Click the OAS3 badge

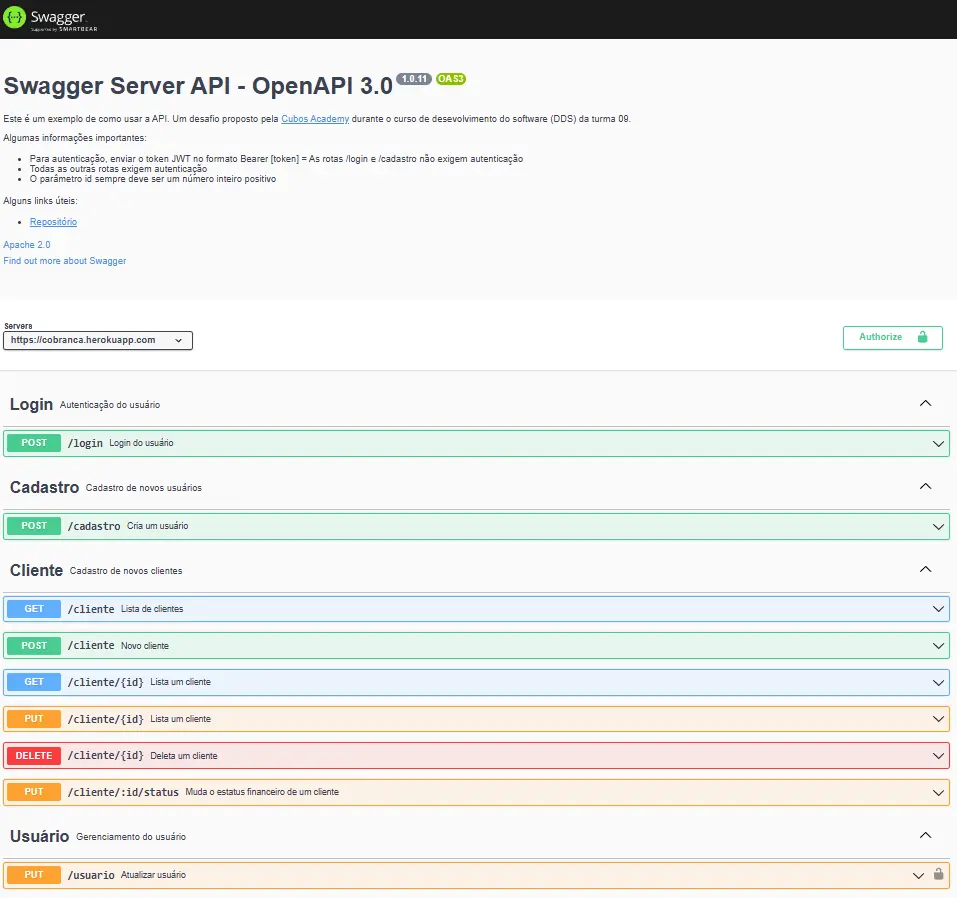(450, 79)
